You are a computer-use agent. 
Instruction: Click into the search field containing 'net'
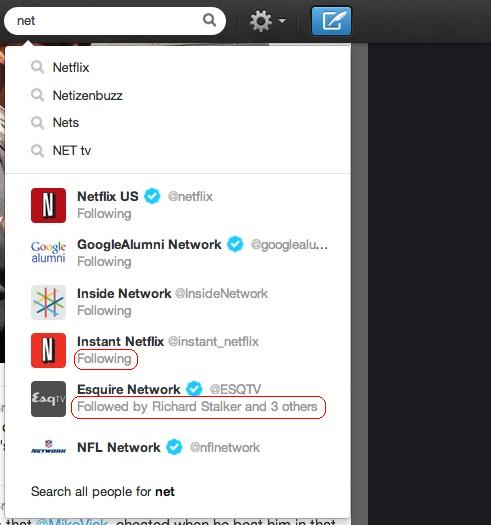(115, 21)
